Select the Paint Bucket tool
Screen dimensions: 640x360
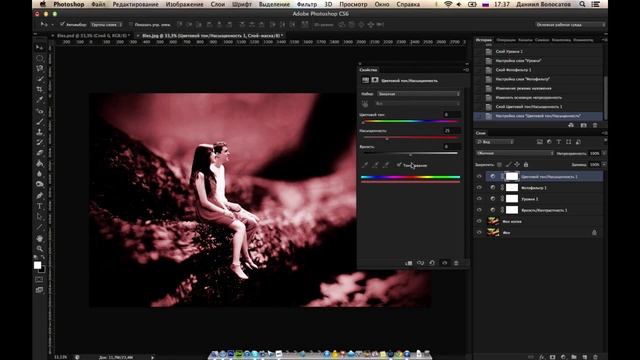click(x=40, y=163)
